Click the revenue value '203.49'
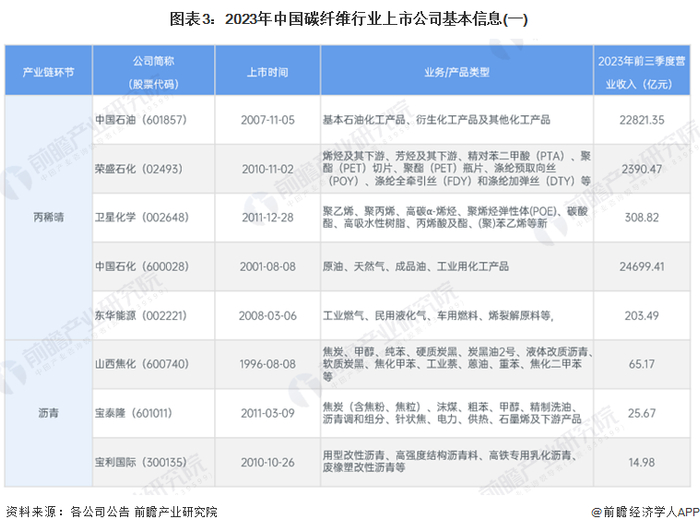The image size is (700, 531). [x=642, y=316]
